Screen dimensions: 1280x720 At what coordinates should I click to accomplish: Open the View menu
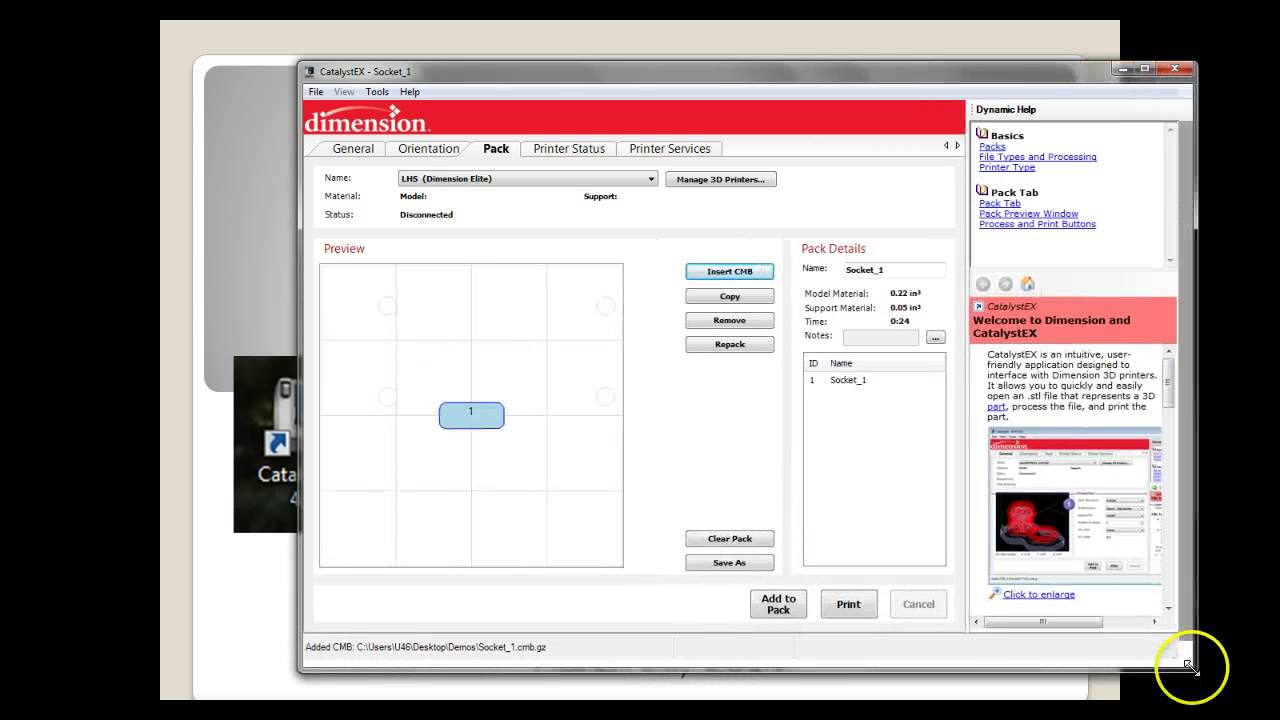pos(344,92)
